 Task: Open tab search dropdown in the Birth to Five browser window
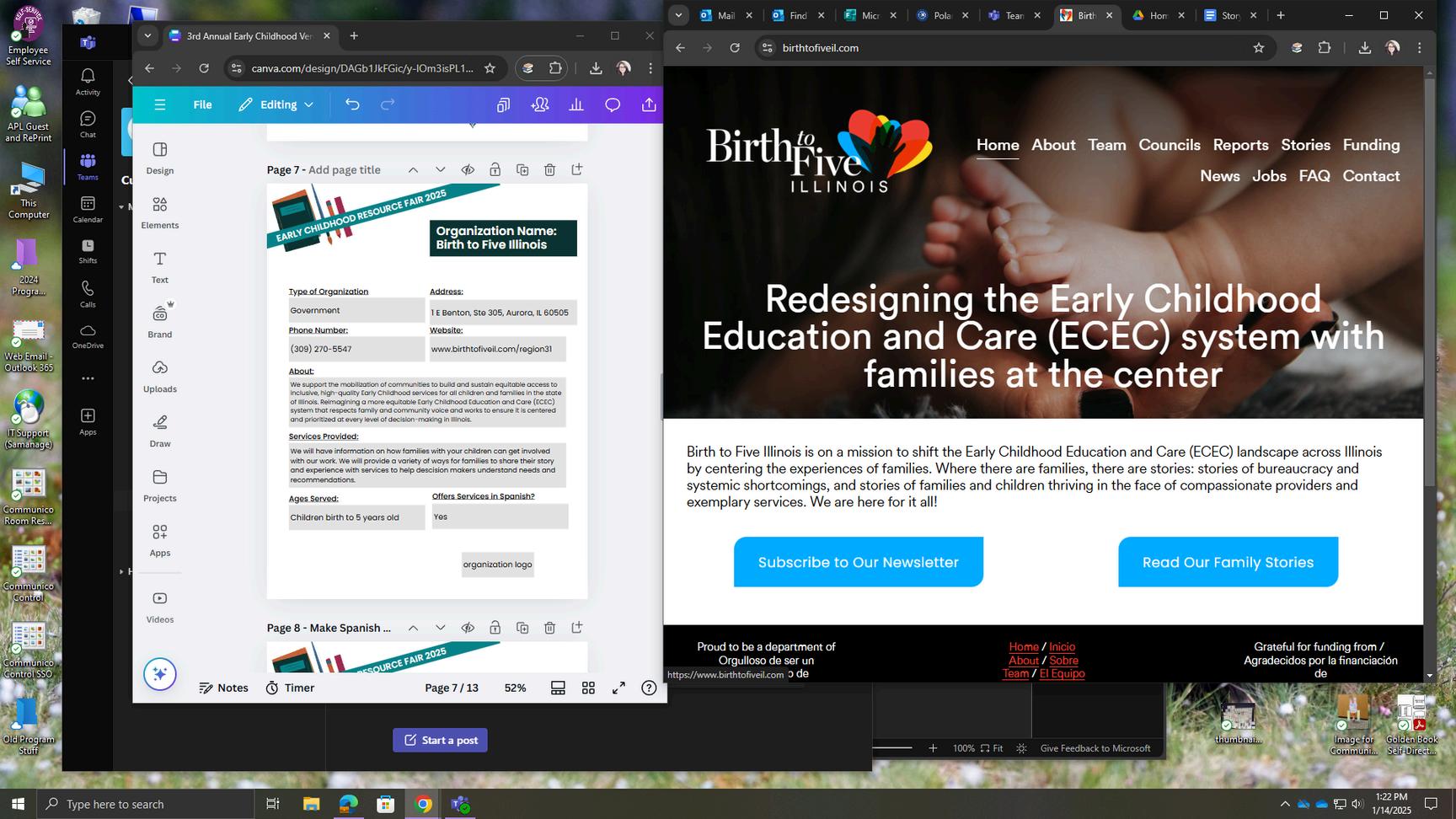(678, 15)
